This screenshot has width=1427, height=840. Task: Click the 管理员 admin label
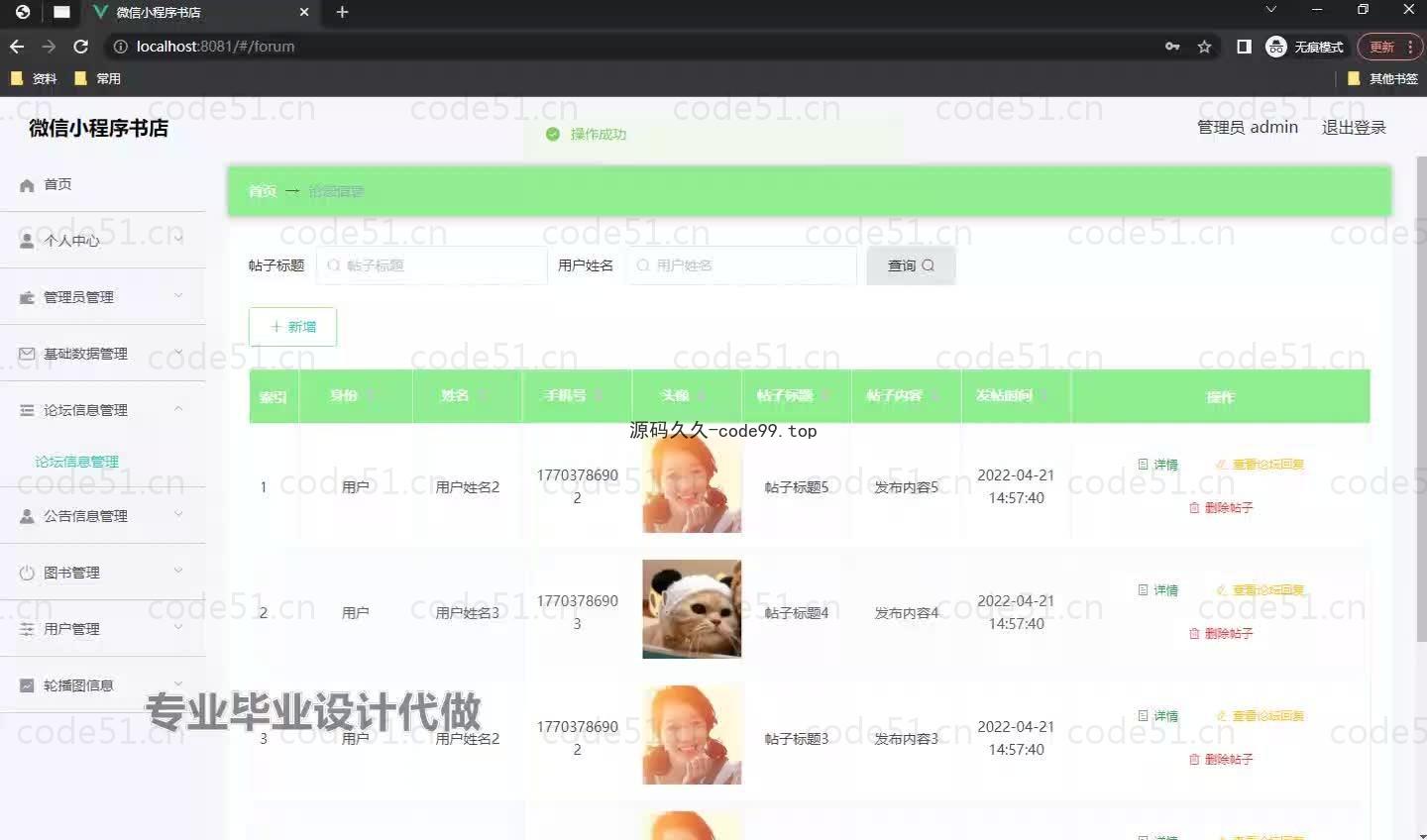tap(1248, 127)
